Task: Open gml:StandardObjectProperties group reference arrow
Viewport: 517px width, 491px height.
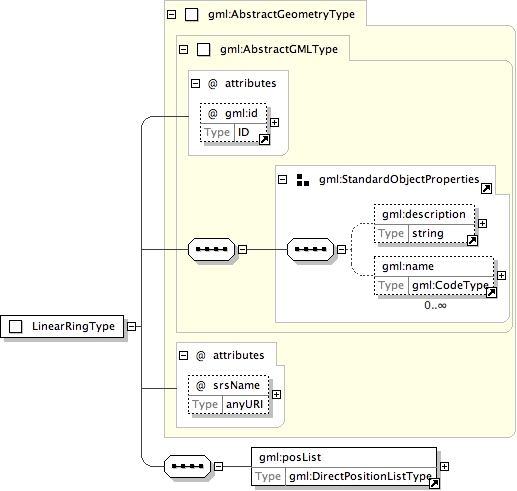Action: [486, 189]
